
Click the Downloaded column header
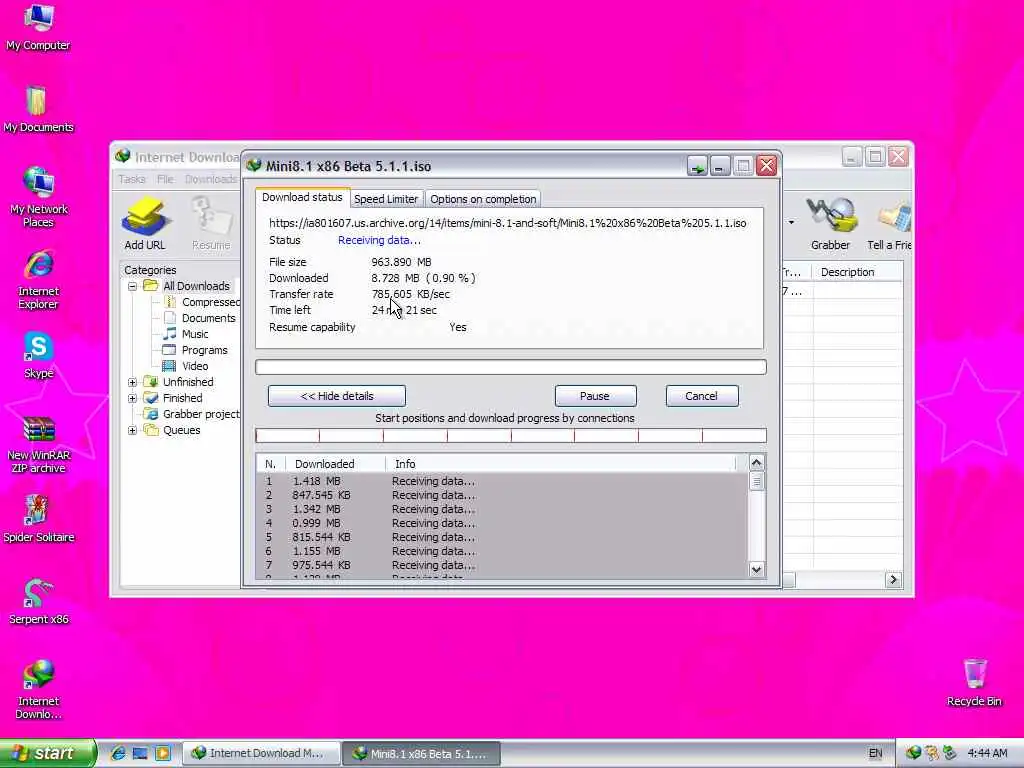click(335, 464)
